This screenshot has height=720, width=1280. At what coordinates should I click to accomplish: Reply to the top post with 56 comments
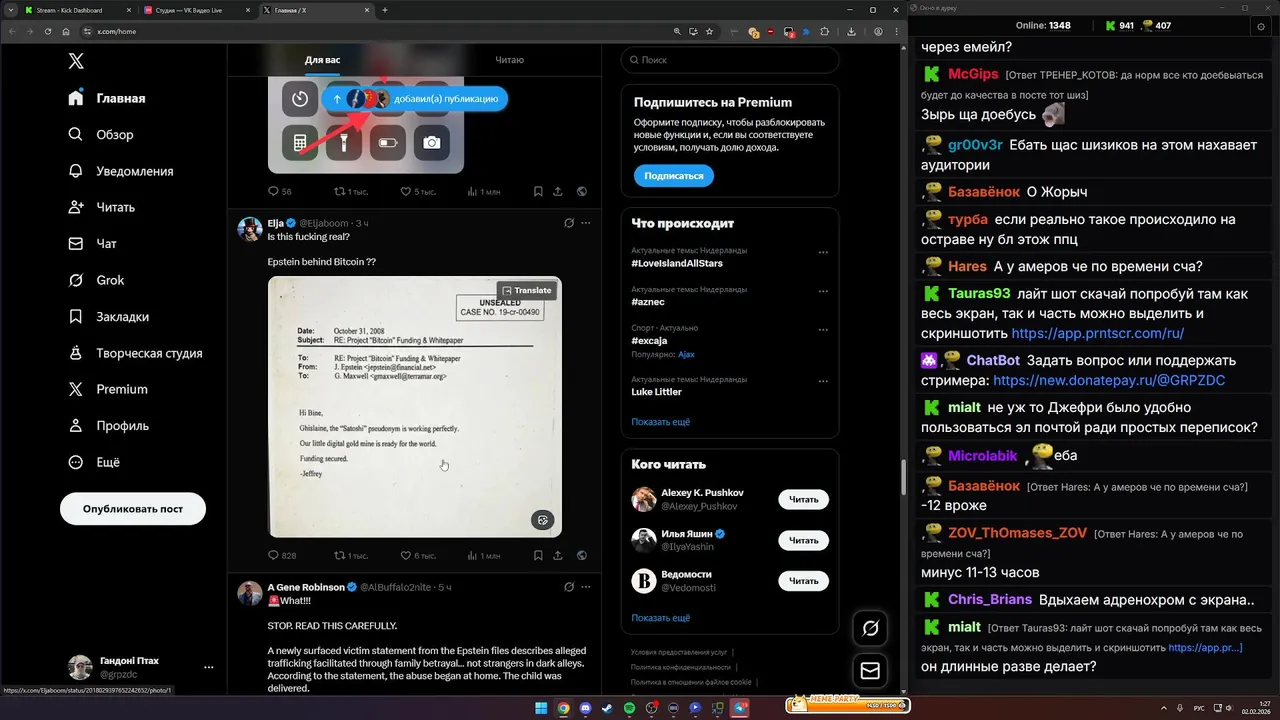[280, 191]
